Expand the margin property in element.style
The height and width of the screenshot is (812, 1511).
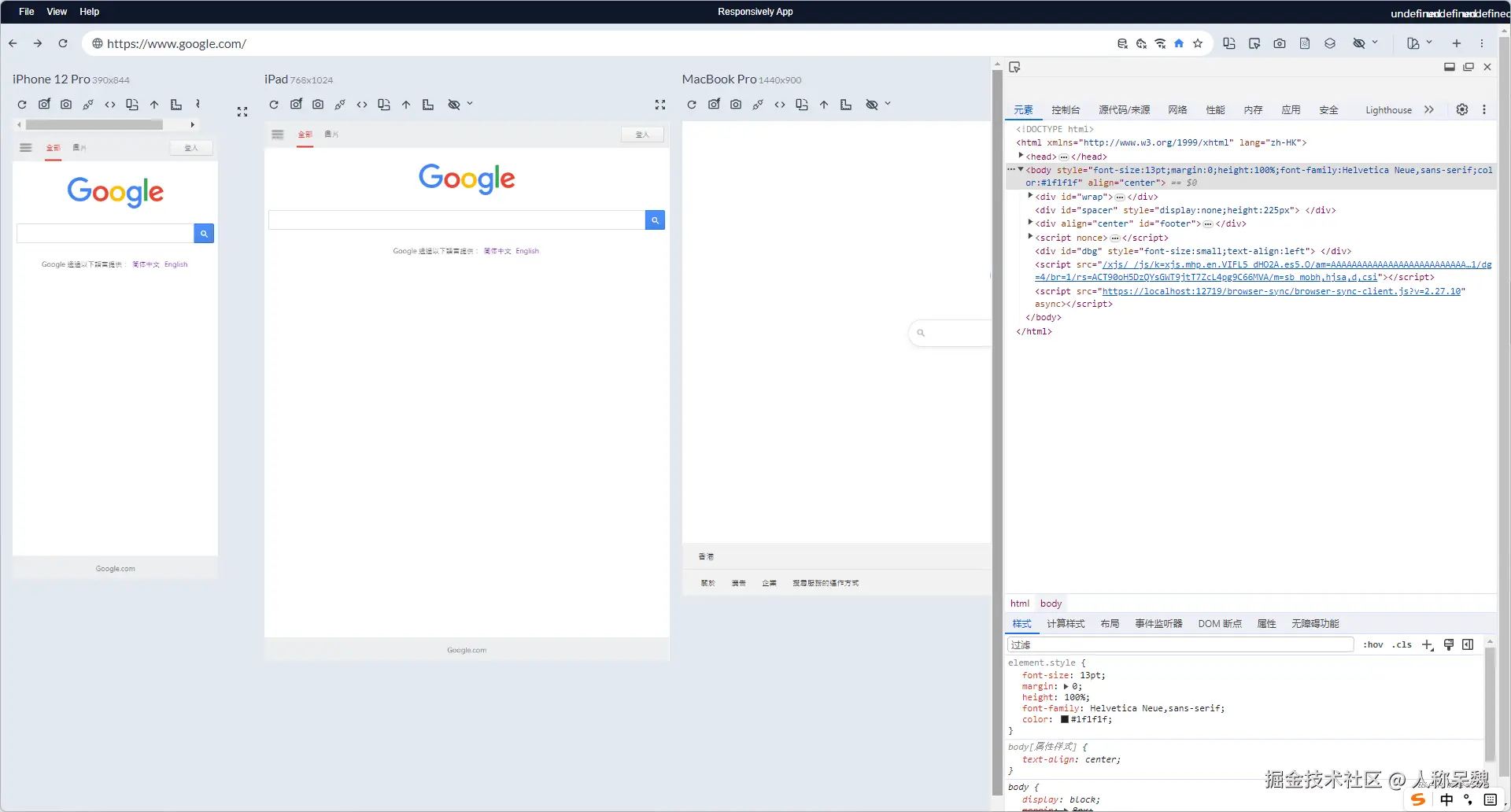point(1066,686)
